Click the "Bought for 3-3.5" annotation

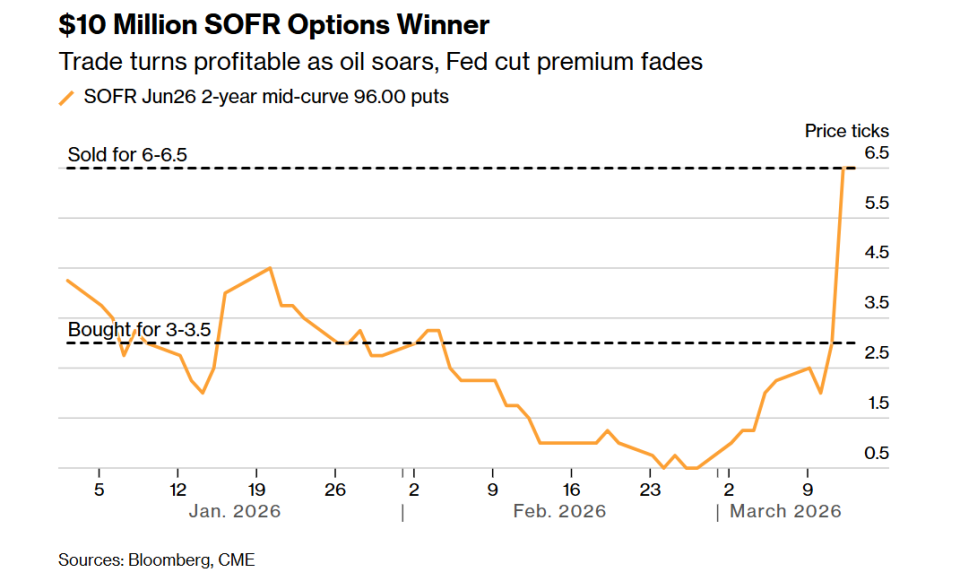click(x=139, y=330)
